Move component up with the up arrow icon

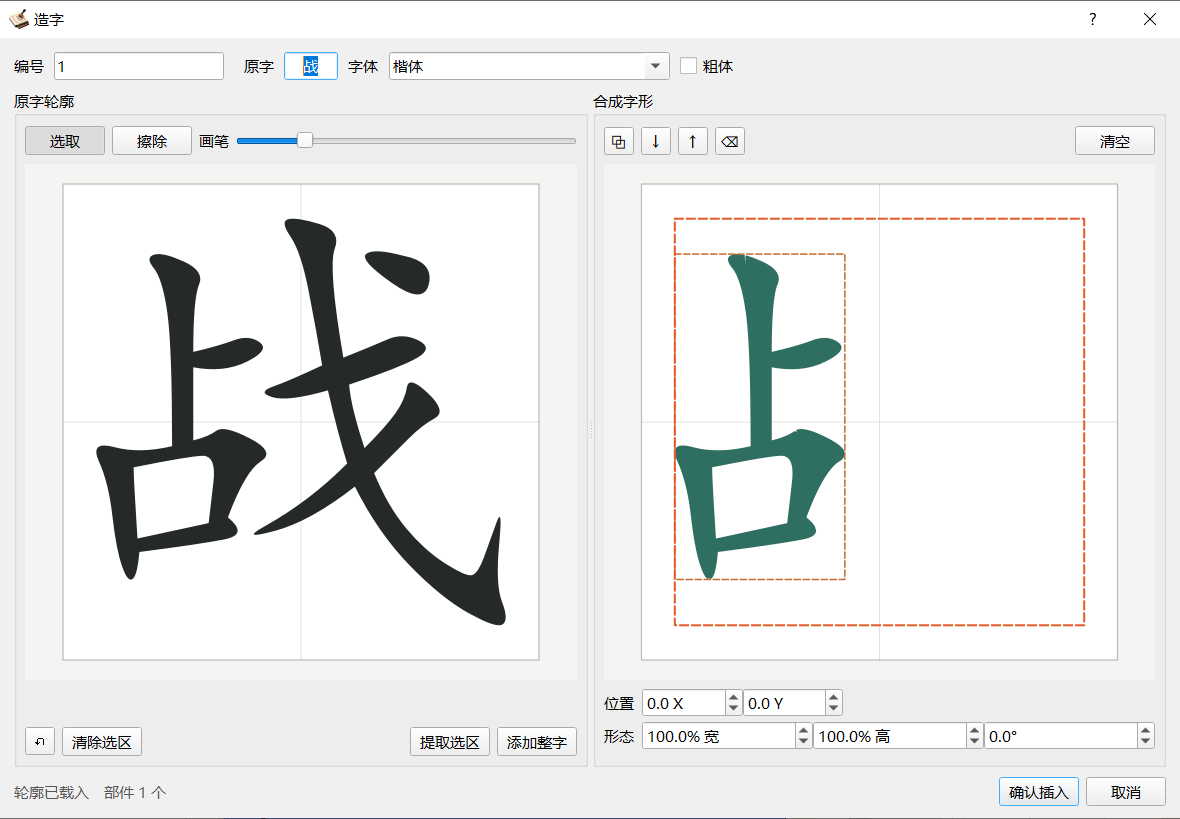coord(692,142)
